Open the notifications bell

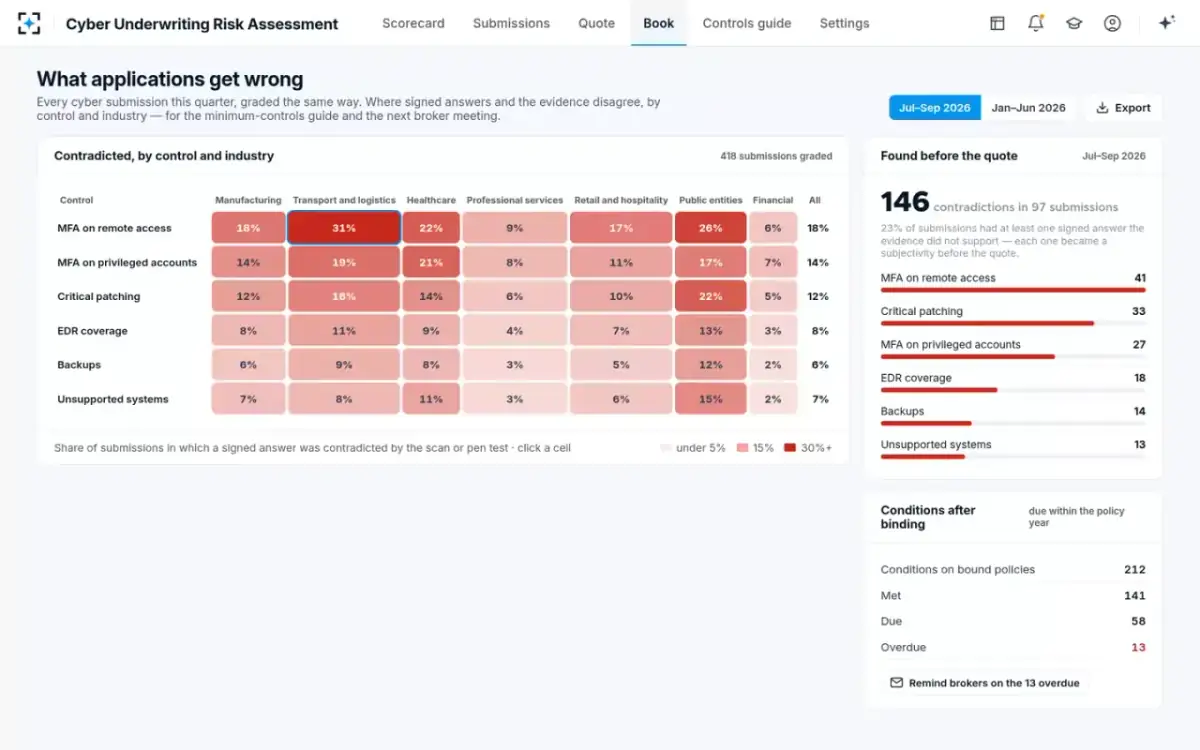1035,23
